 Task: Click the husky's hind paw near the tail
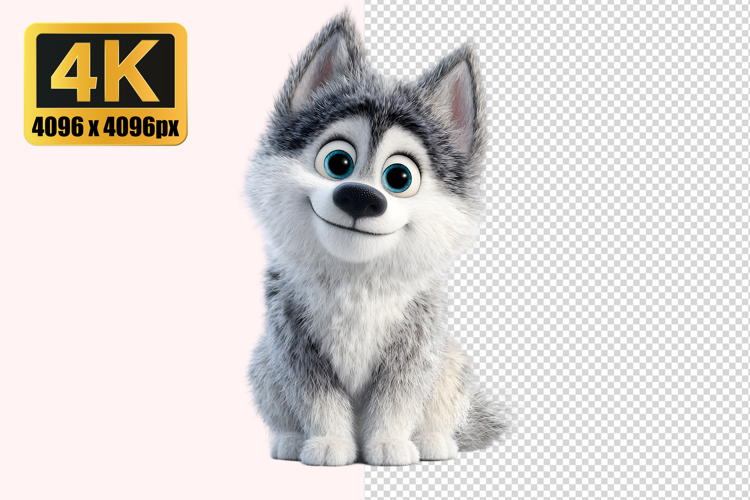[x=438, y=445]
